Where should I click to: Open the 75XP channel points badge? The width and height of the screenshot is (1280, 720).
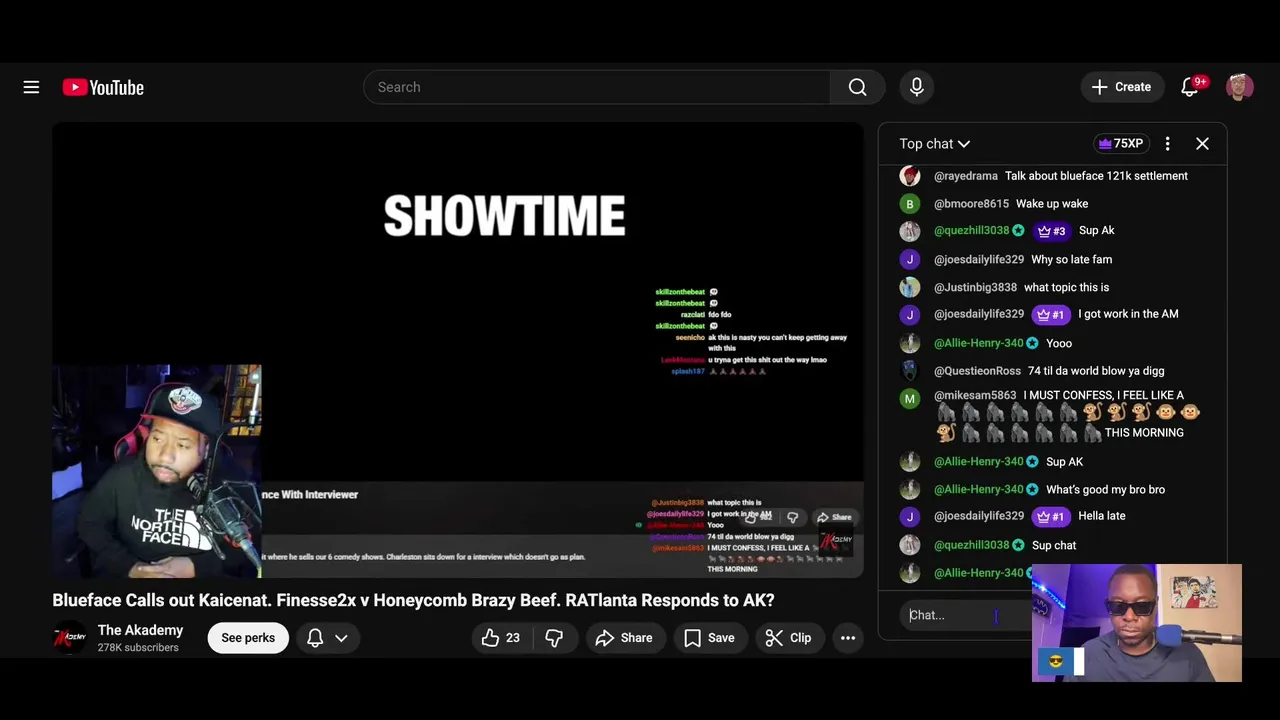tap(1120, 144)
